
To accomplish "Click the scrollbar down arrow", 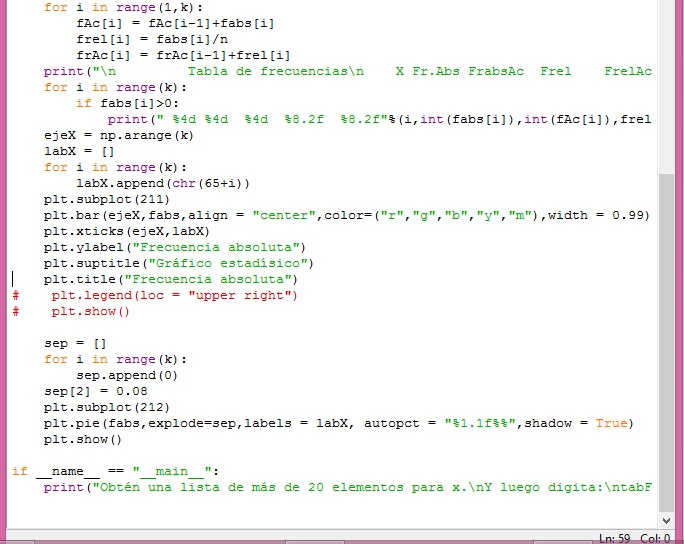I will coord(666,520).
